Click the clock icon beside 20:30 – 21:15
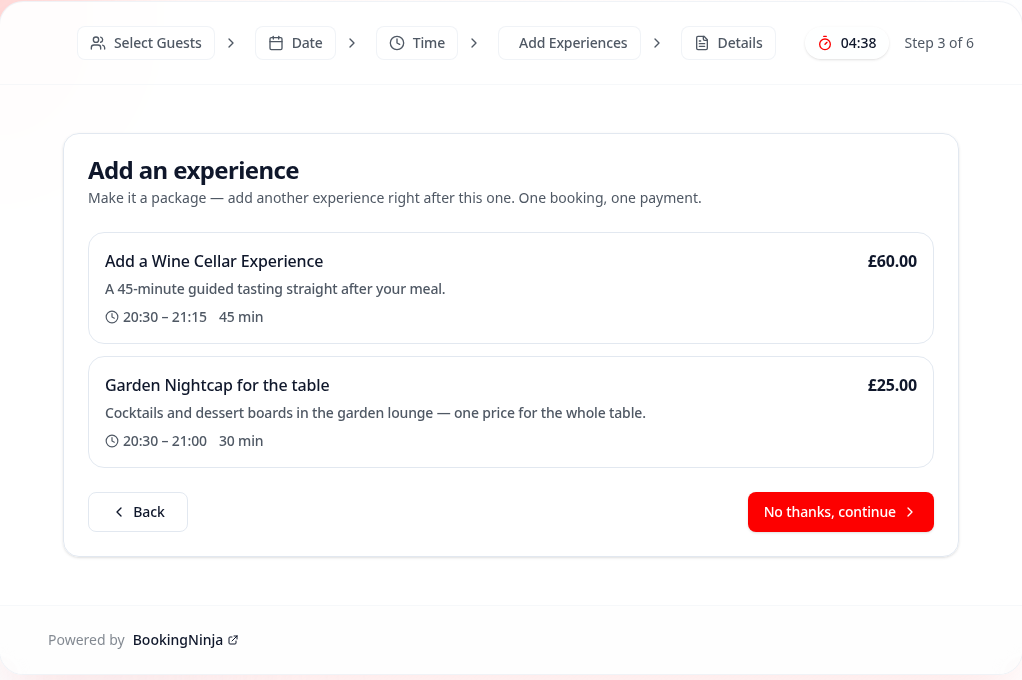The height and width of the screenshot is (680, 1022). point(112,317)
